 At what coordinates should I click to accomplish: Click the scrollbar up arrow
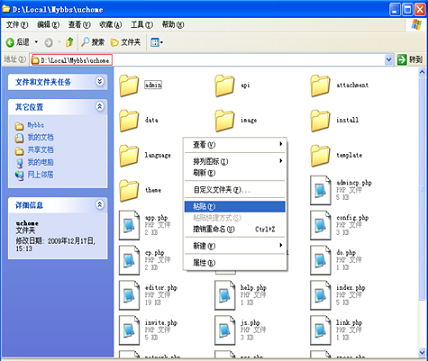(422, 72)
